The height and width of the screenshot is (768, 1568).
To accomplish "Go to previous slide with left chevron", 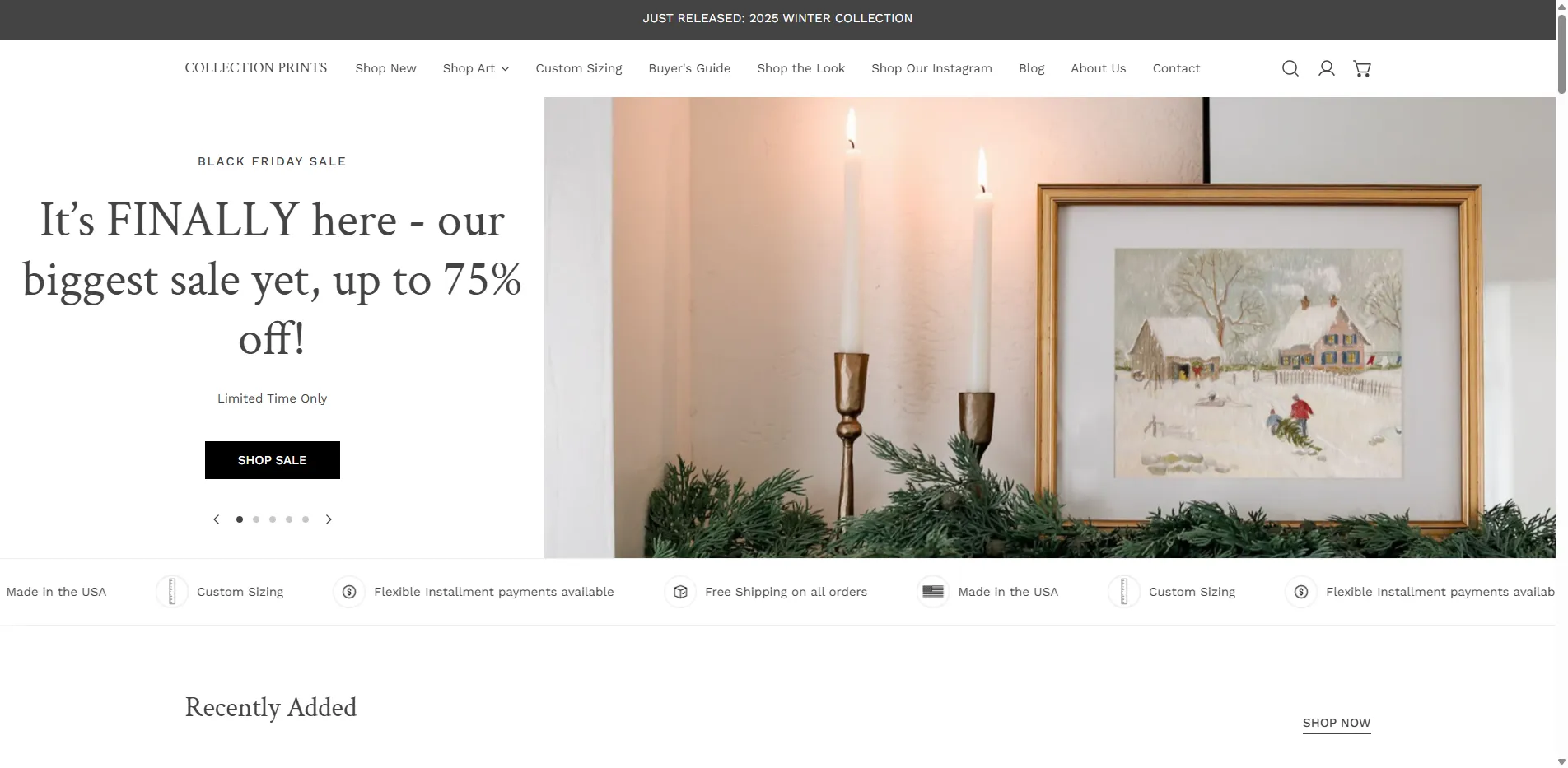I will pyautogui.click(x=217, y=519).
